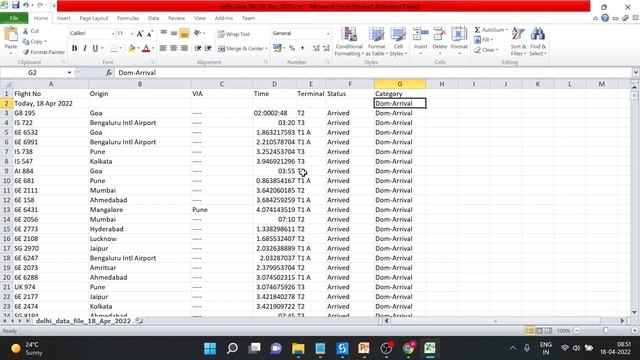Viewport: 640px width, 360px height.
Task: Click the Copy icon
Action: point(26,42)
